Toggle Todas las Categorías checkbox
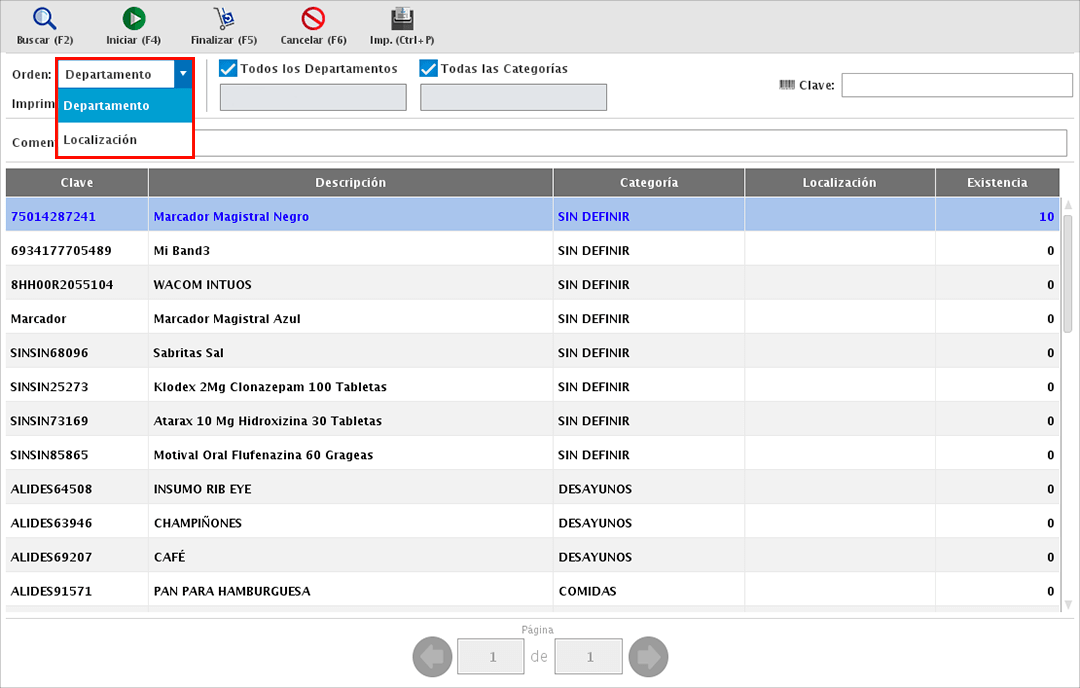The width and height of the screenshot is (1080, 688). pyautogui.click(x=429, y=69)
